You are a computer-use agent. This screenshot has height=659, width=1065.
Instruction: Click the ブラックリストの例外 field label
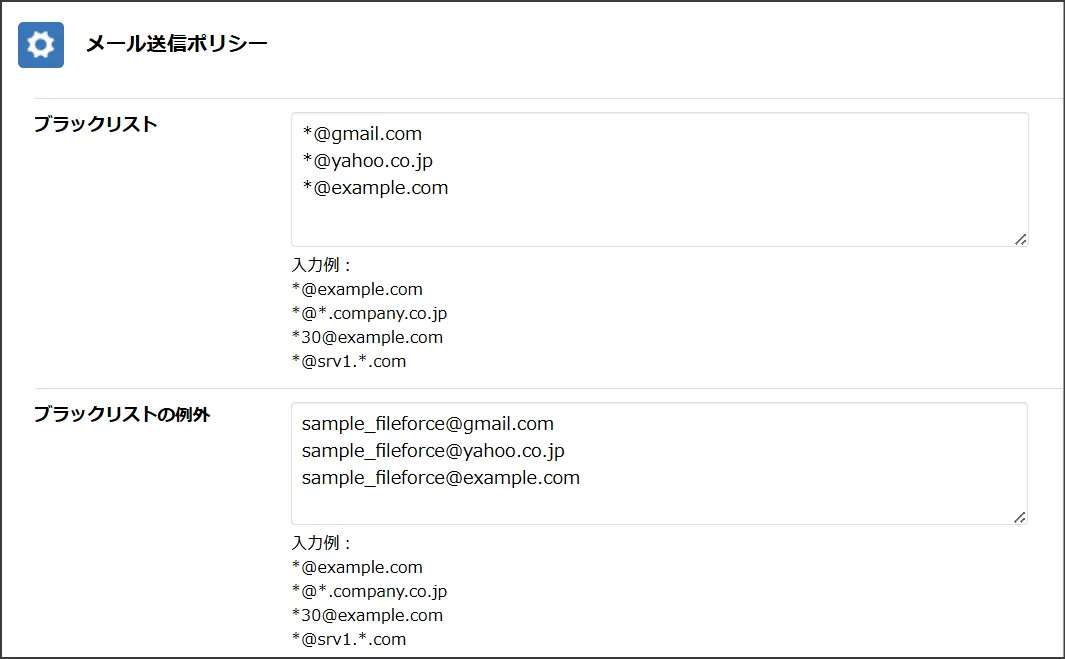[122, 414]
